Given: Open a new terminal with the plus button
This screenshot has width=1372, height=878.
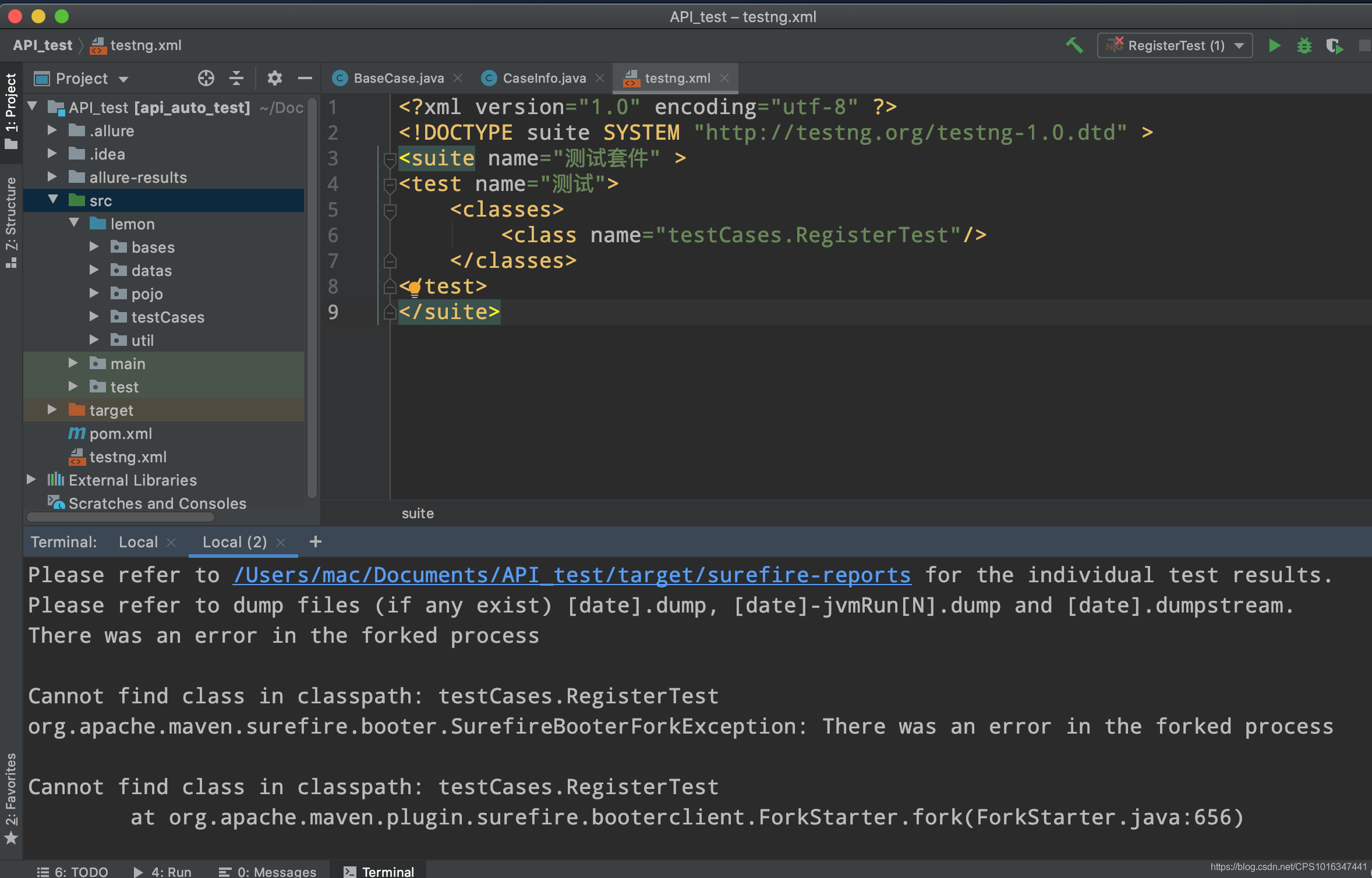Looking at the screenshot, I should (x=316, y=541).
